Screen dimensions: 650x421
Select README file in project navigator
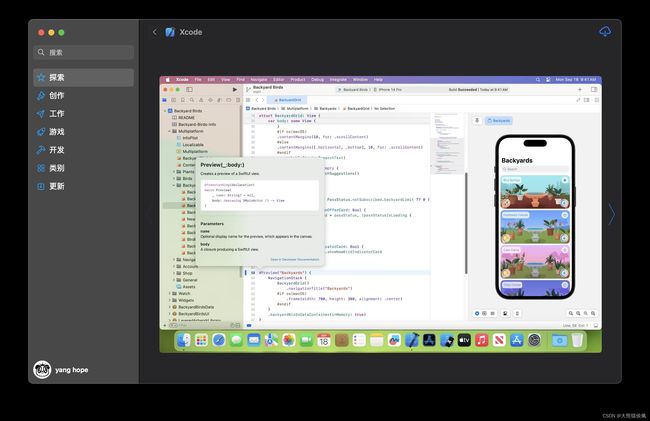tap(184, 118)
